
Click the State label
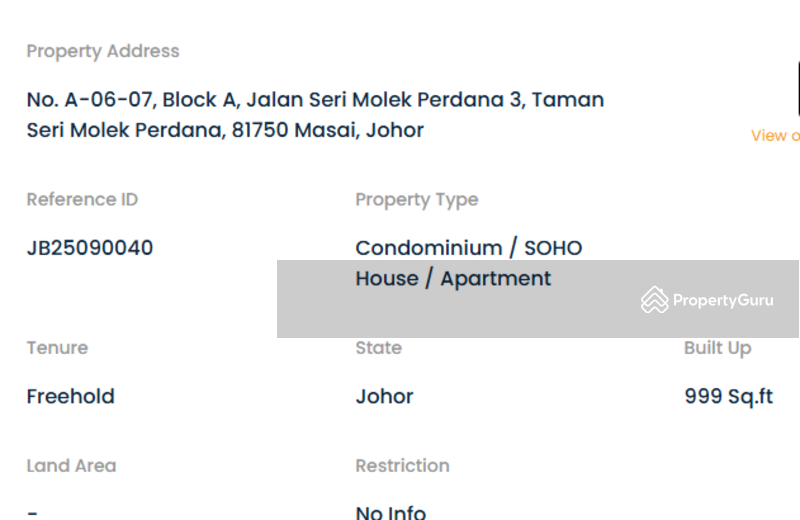coord(379,348)
